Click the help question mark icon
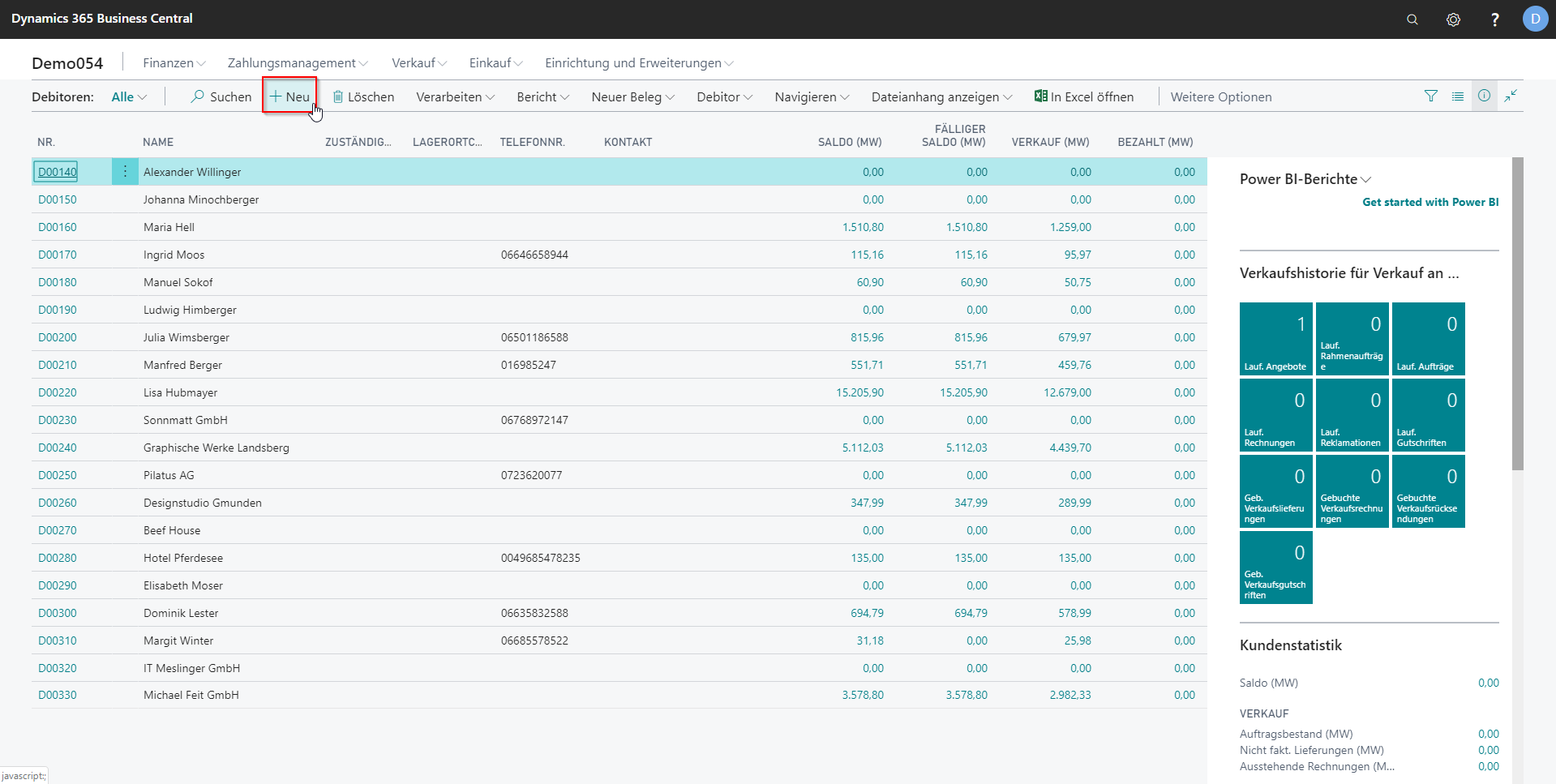Image resolution: width=1556 pixels, height=784 pixels. (1494, 19)
